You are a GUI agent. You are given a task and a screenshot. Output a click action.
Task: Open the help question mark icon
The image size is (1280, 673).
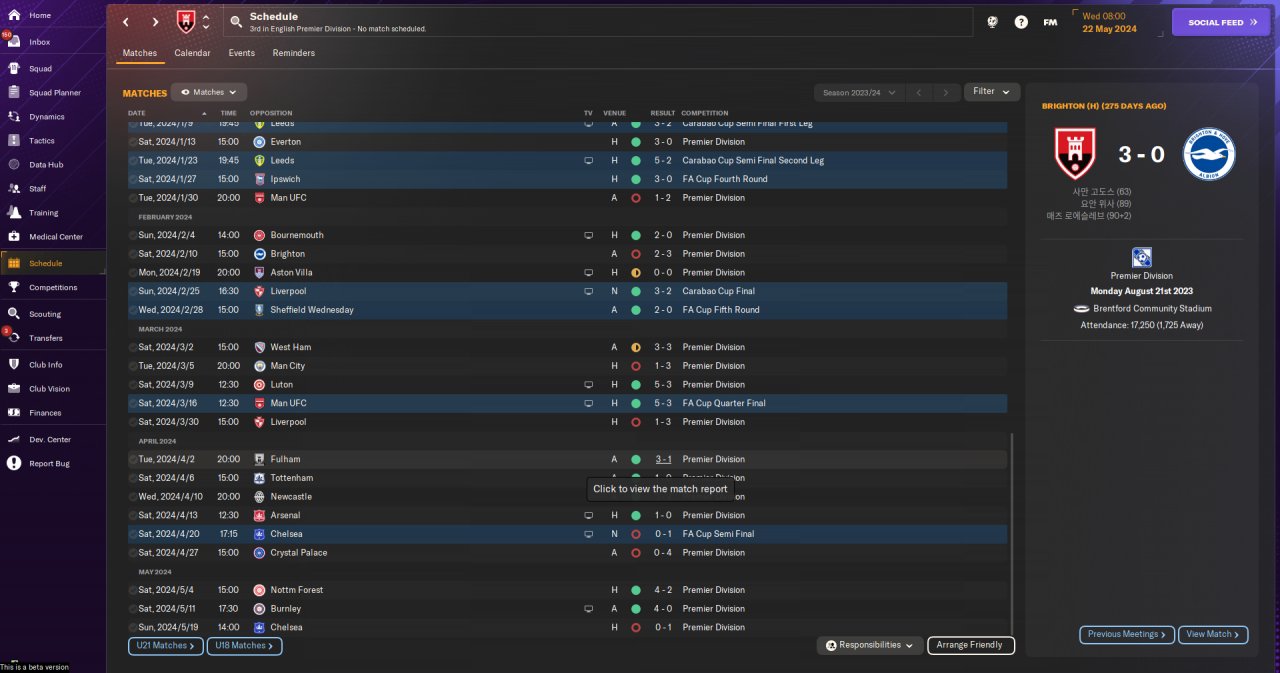1021,22
